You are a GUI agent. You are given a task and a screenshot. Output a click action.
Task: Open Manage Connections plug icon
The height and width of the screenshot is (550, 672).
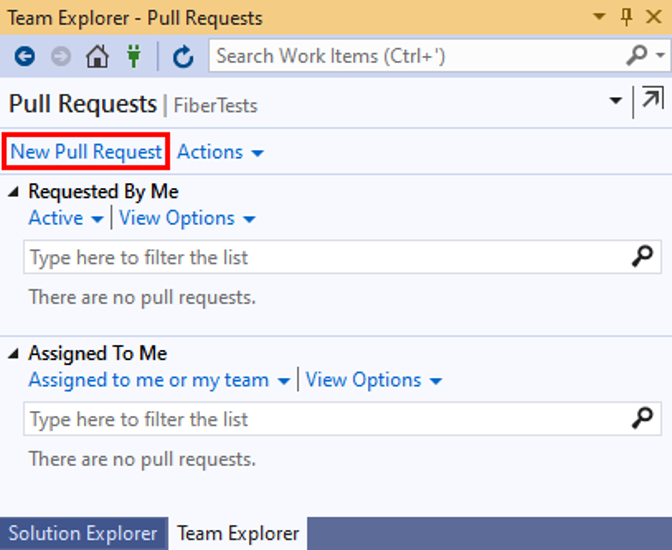point(134,57)
